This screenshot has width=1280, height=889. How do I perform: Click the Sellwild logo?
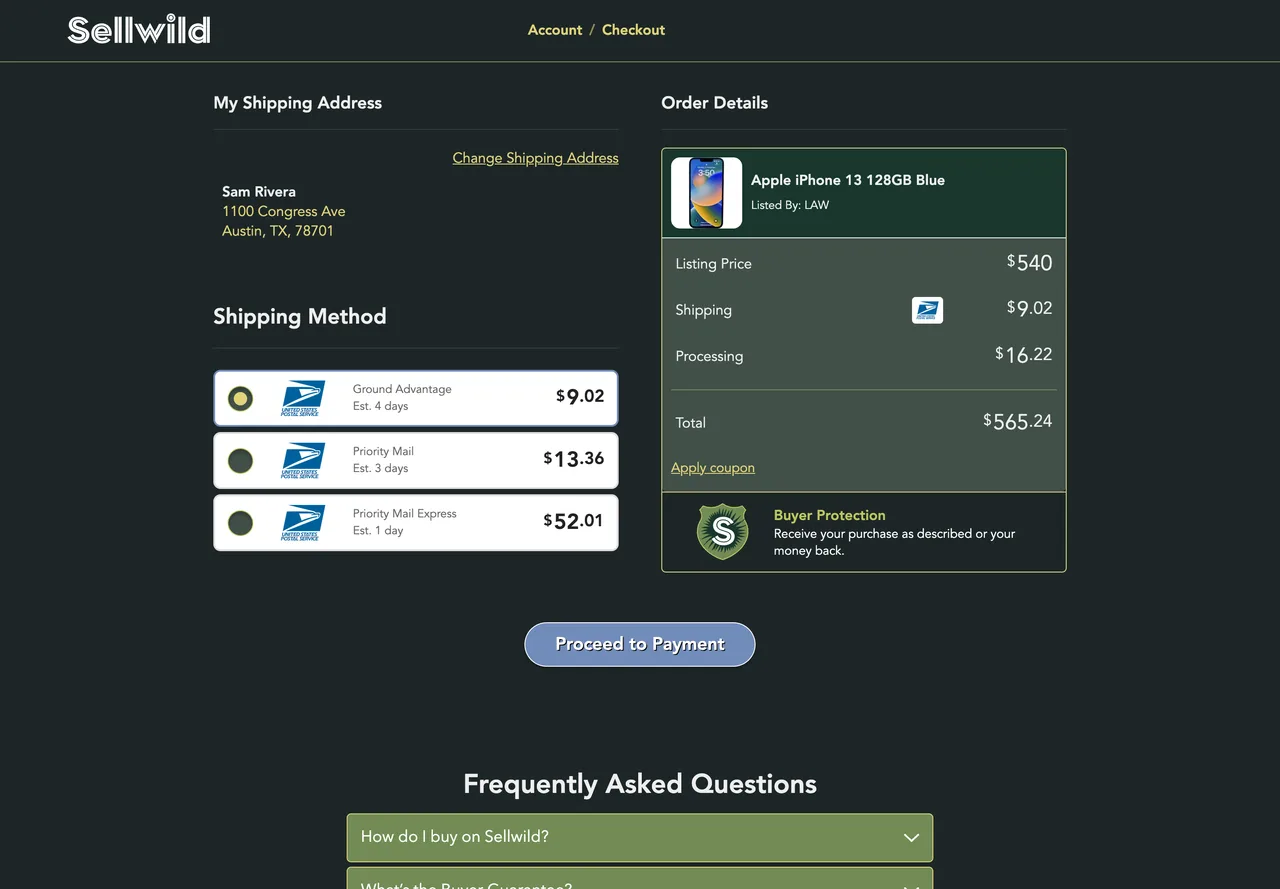coord(139,30)
